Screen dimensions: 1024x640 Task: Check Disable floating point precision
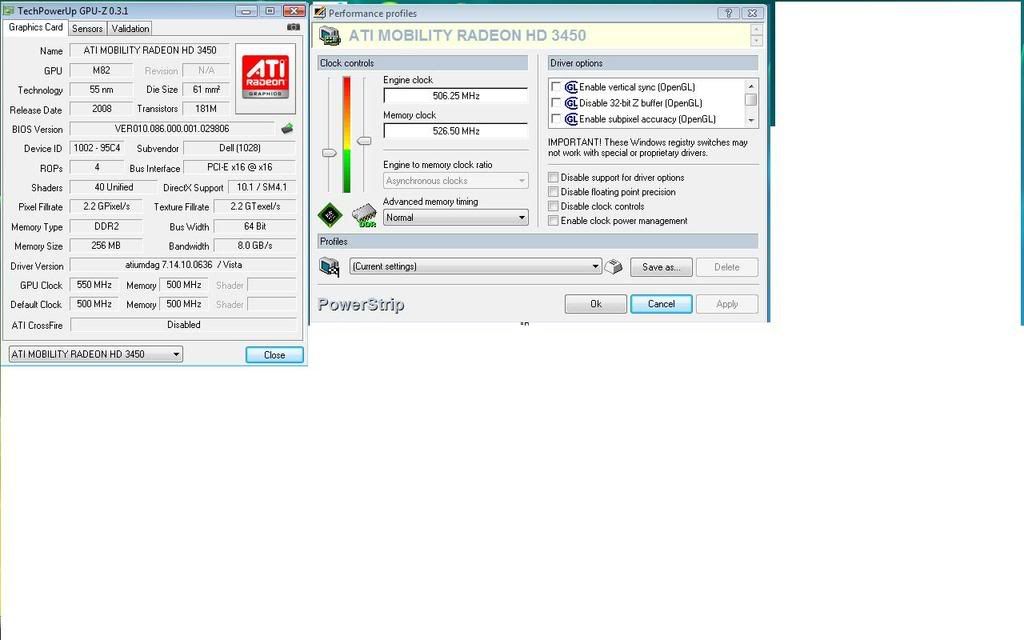[553, 192]
